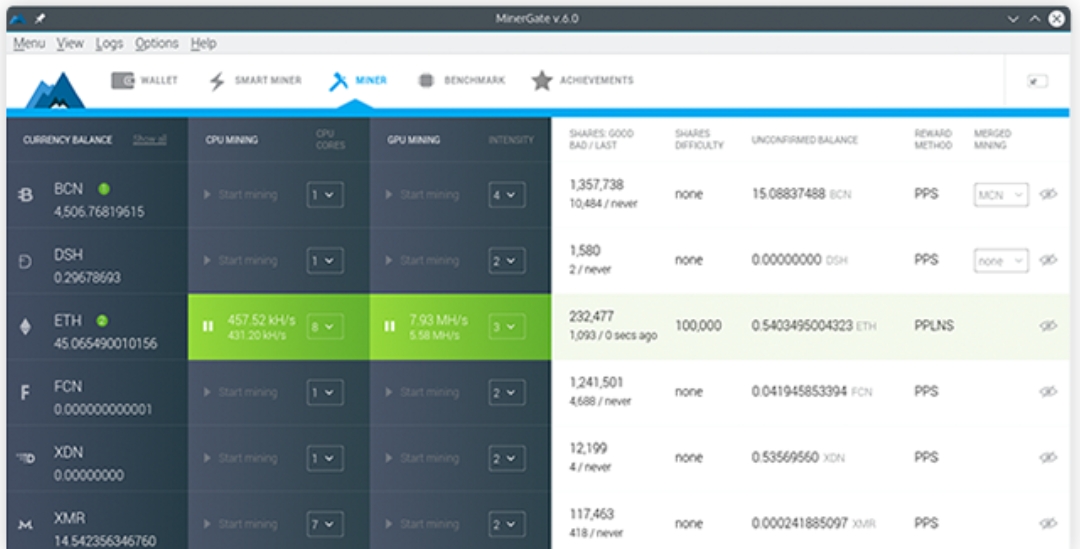This screenshot has width=1080, height=549.
Task: Start BCN CPU mining
Action: pos(241,195)
